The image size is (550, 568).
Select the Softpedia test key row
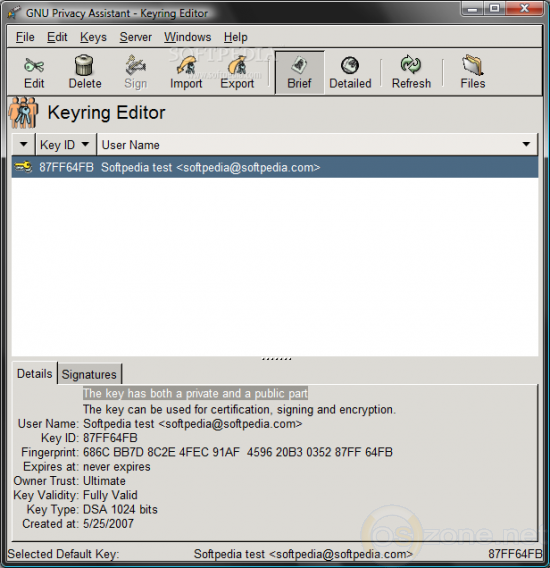(x=275, y=167)
